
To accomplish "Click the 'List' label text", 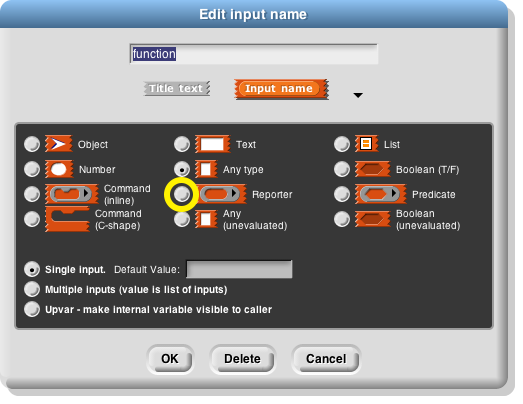I will tap(392, 144).
